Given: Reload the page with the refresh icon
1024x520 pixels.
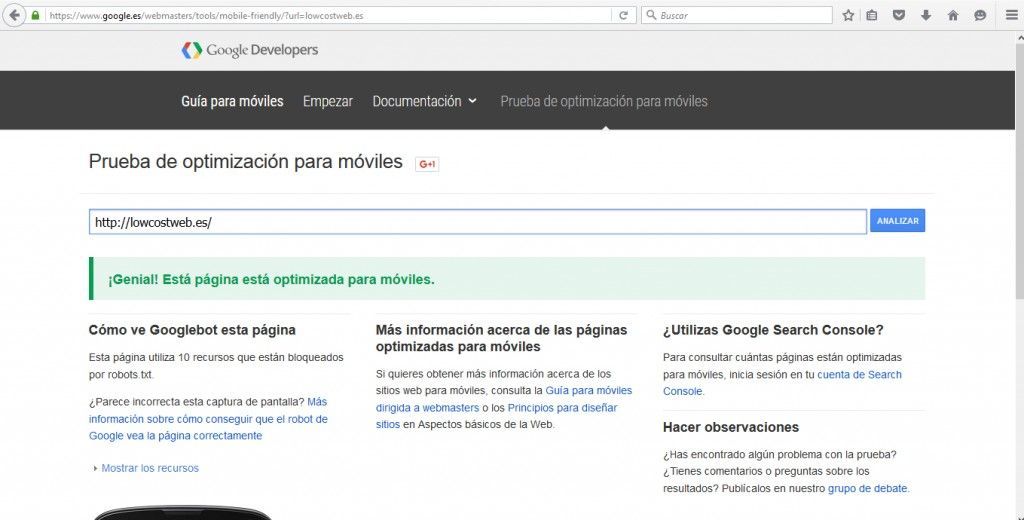Looking at the screenshot, I should coord(623,15).
